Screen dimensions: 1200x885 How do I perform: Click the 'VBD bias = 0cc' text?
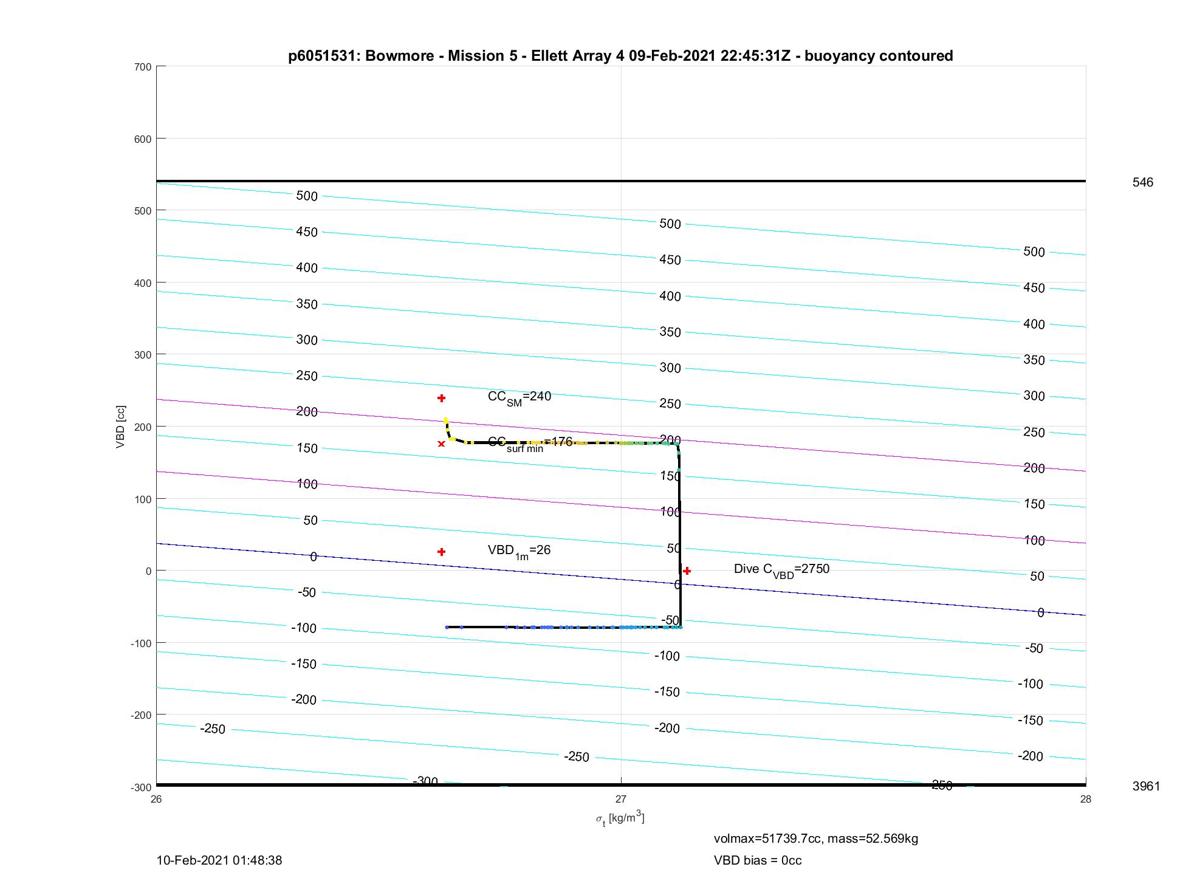(757, 860)
